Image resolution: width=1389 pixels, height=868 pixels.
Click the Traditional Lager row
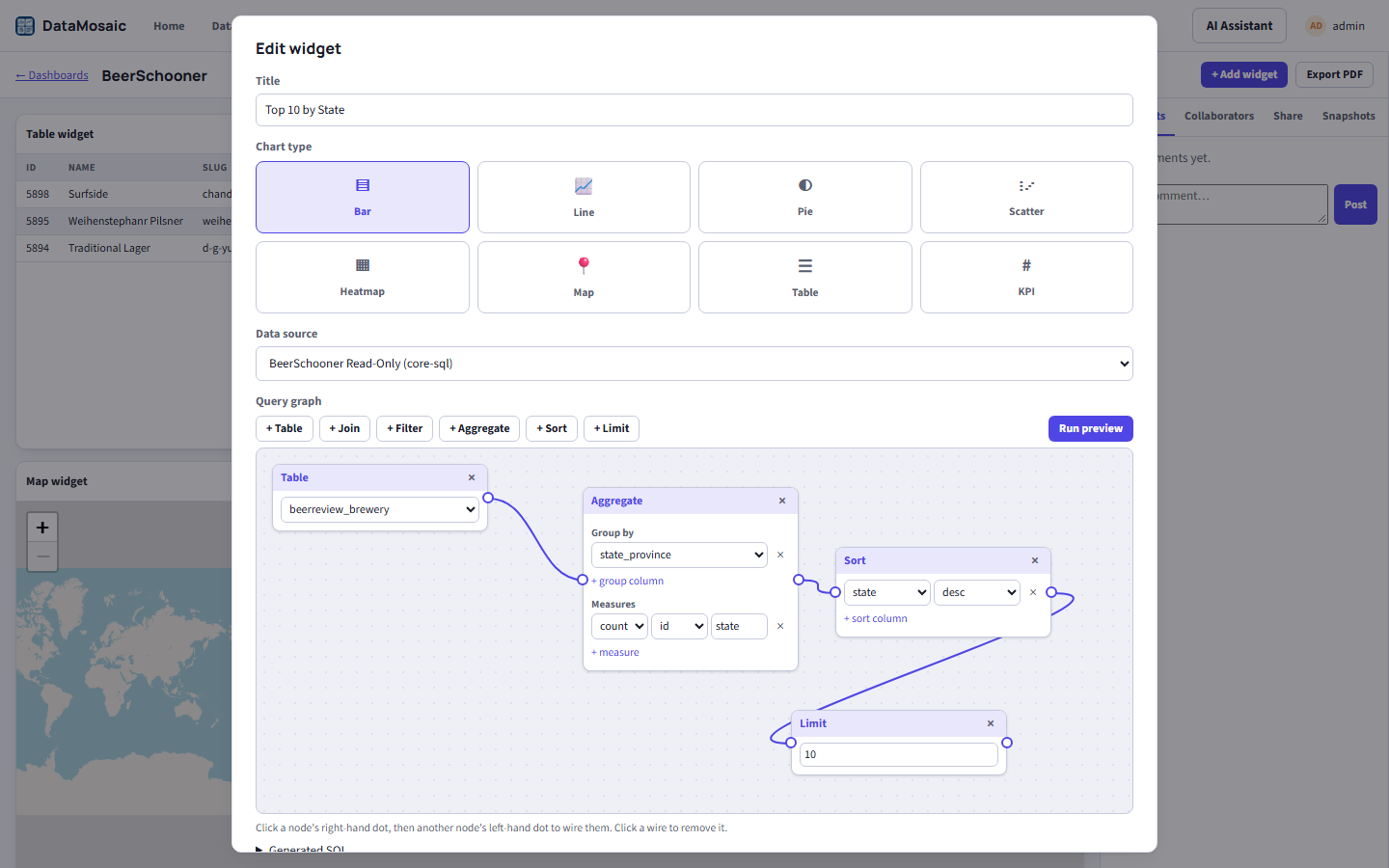[x=124, y=248]
